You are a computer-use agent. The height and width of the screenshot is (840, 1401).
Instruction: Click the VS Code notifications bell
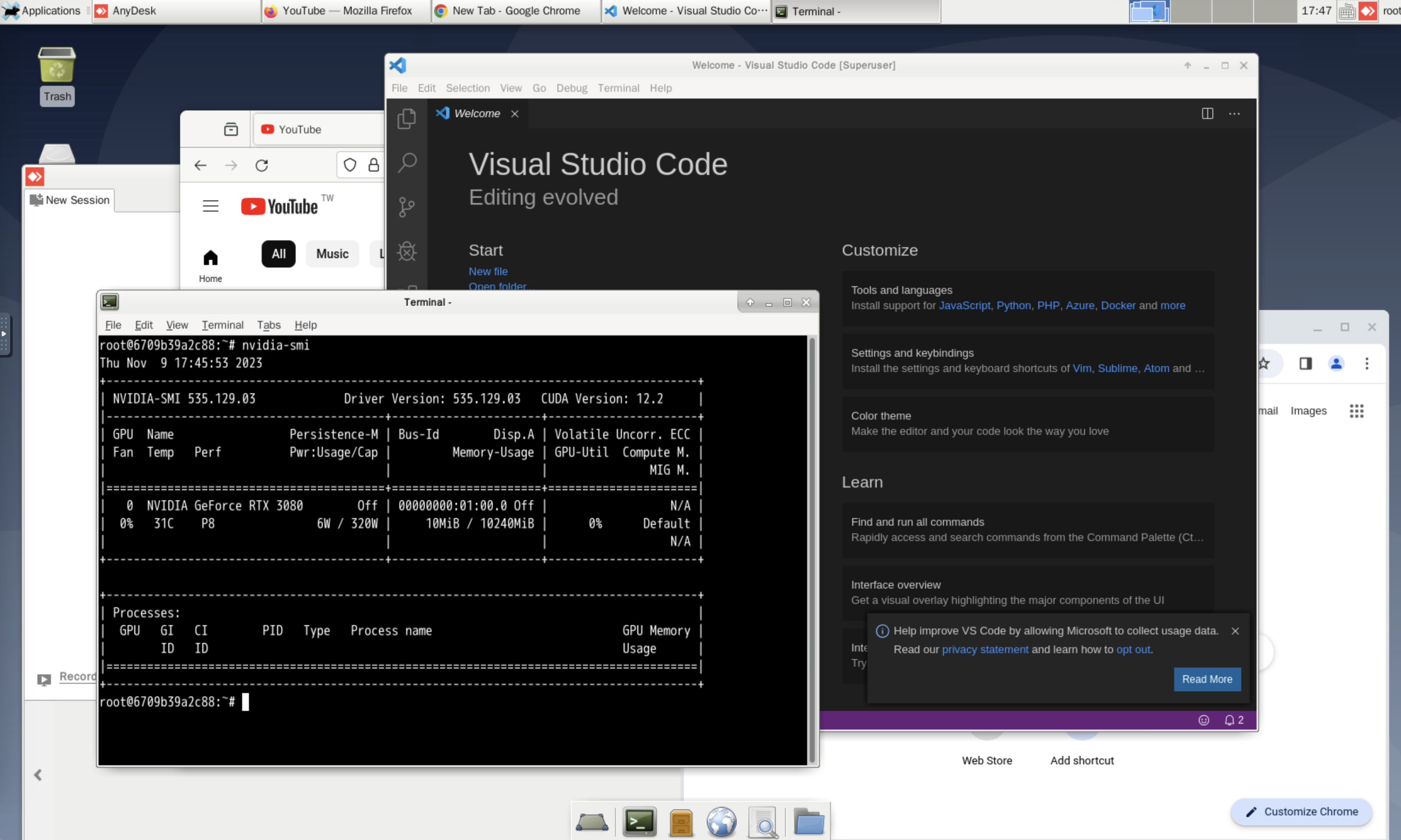pyautogui.click(x=1230, y=720)
